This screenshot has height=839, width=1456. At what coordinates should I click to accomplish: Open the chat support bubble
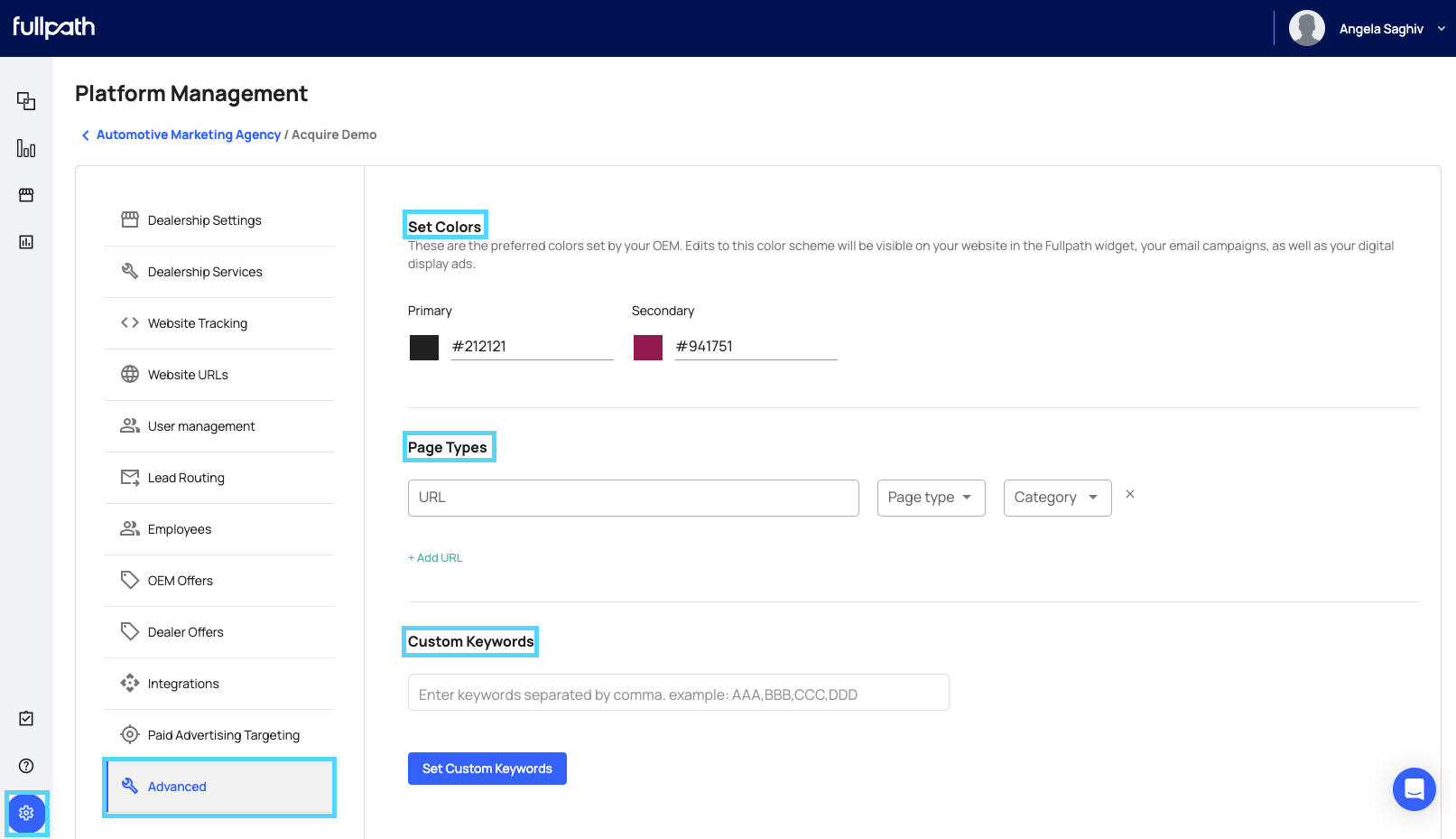[x=1414, y=789]
